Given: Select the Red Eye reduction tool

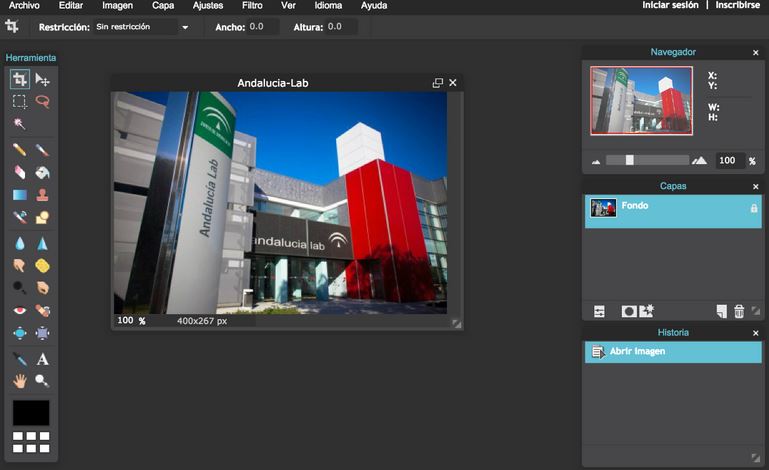Looking at the screenshot, I should tap(20, 310).
